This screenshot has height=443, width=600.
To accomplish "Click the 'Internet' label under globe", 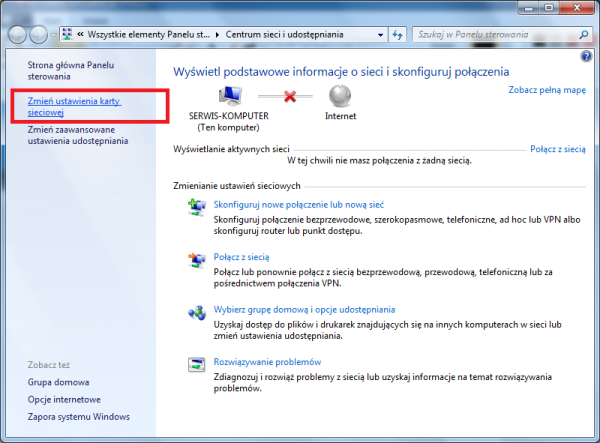I will tap(341, 116).
